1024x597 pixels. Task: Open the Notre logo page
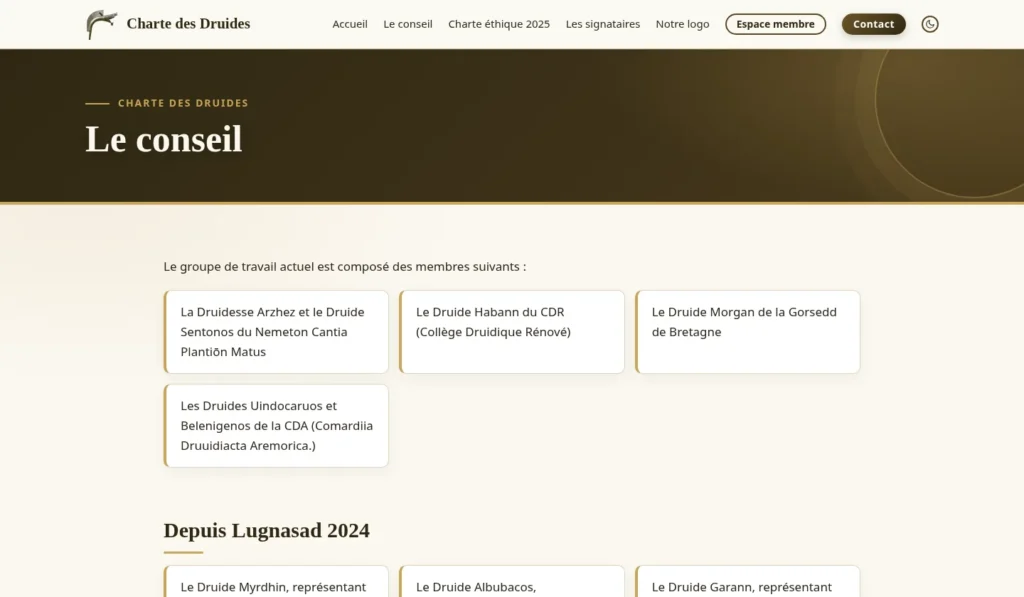click(682, 24)
